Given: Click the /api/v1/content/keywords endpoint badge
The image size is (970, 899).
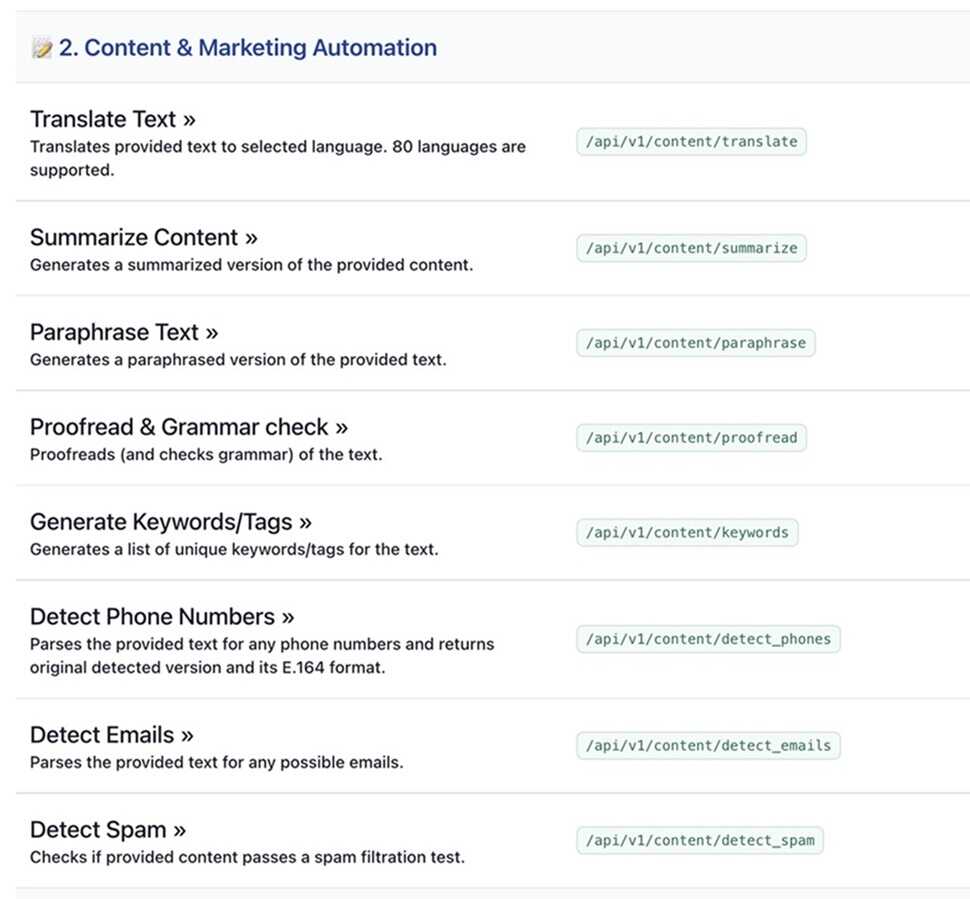Looking at the screenshot, I should click(x=687, y=533).
